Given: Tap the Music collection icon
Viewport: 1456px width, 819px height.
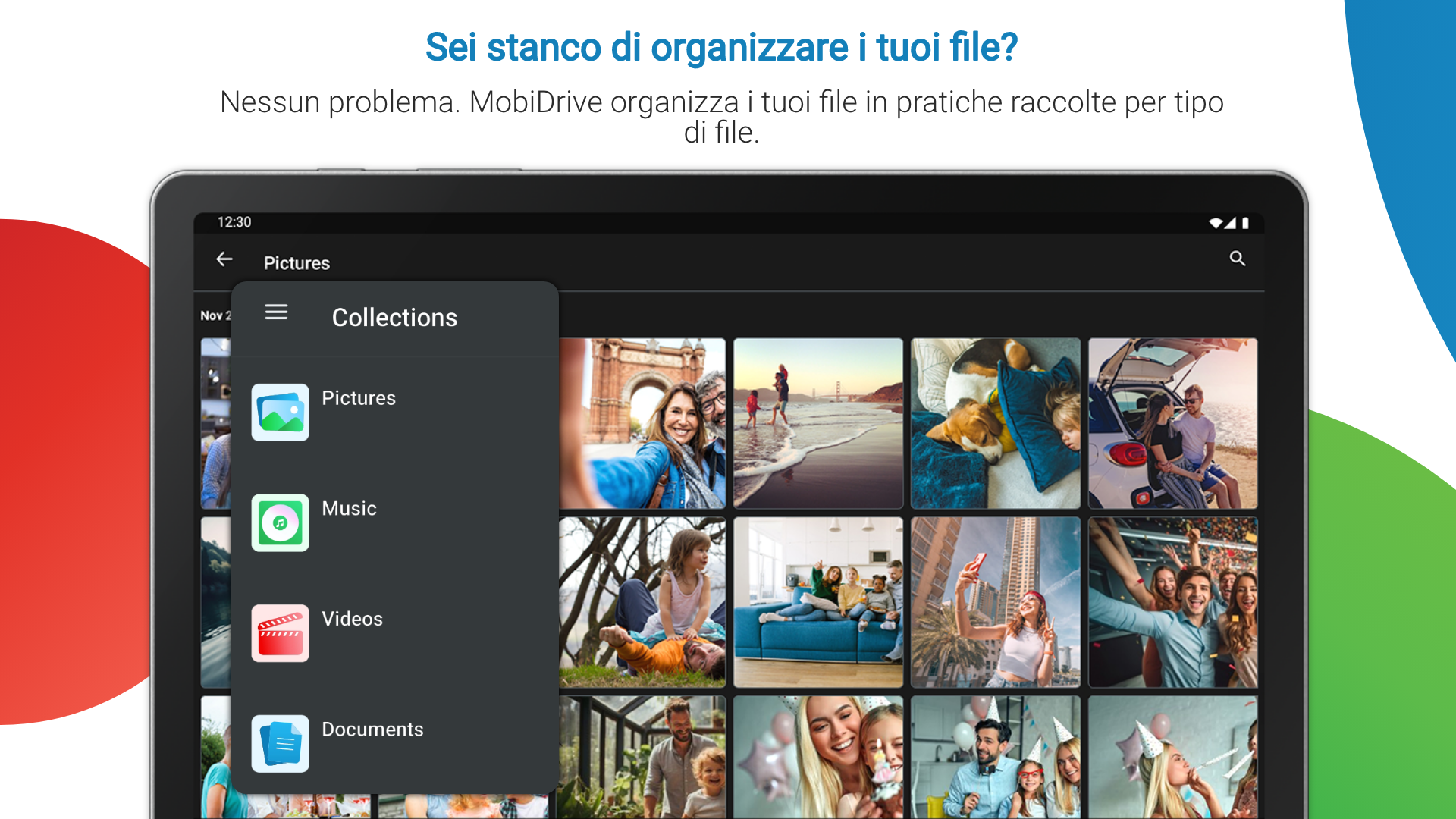Looking at the screenshot, I should pos(280,523).
